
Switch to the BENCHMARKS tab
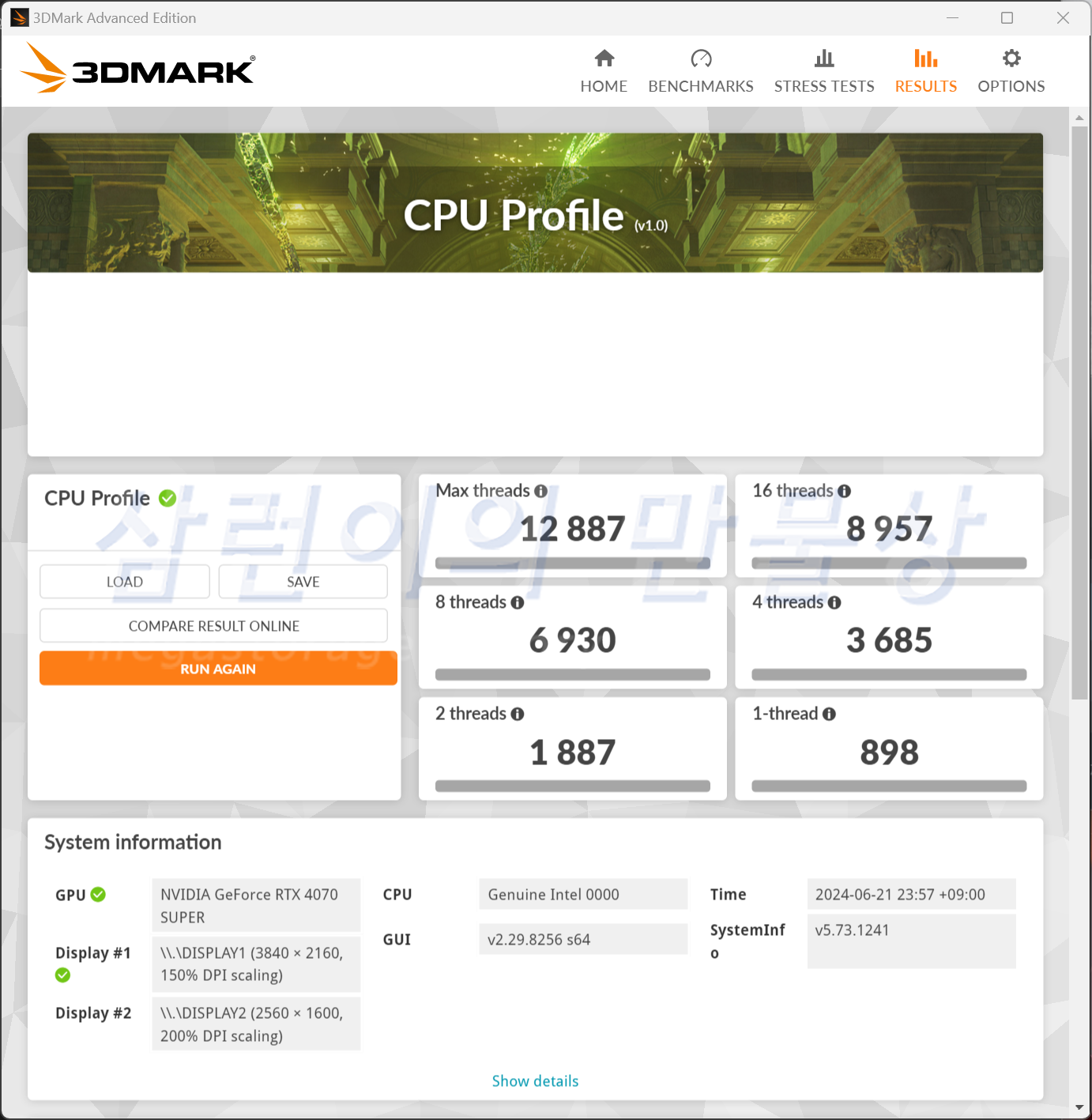pyautogui.click(x=701, y=86)
